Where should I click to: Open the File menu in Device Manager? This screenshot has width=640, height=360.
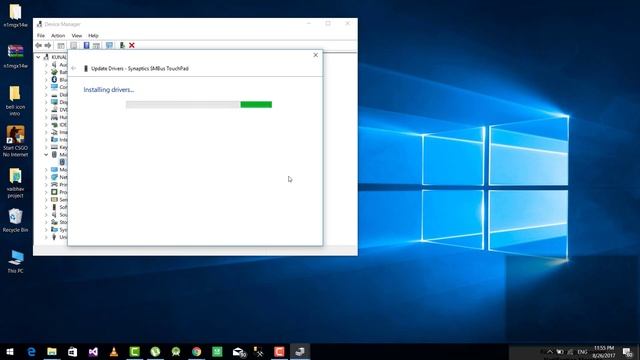tap(41, 36)
